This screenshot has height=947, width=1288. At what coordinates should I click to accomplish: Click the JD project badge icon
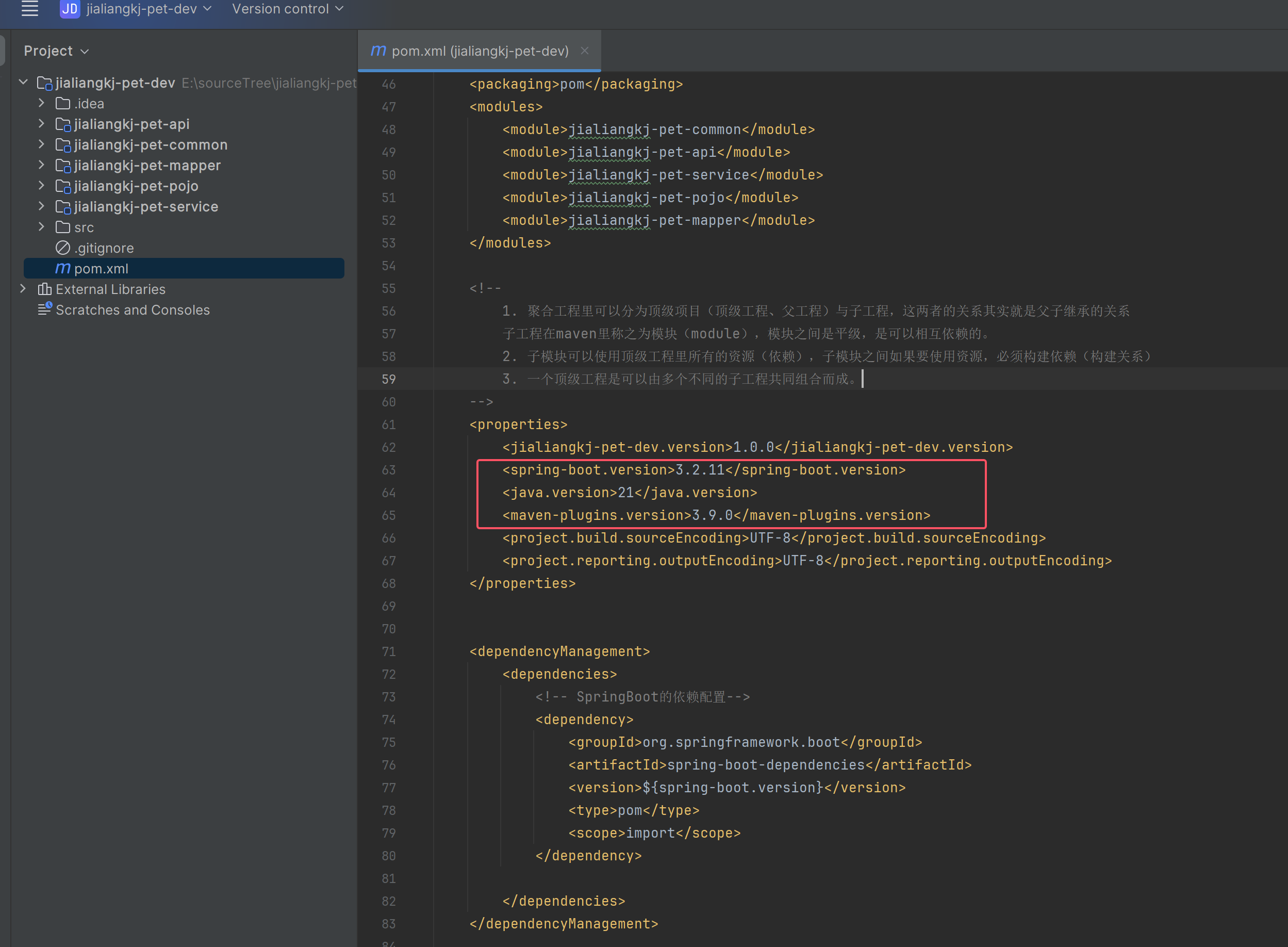tap(70, 9)
